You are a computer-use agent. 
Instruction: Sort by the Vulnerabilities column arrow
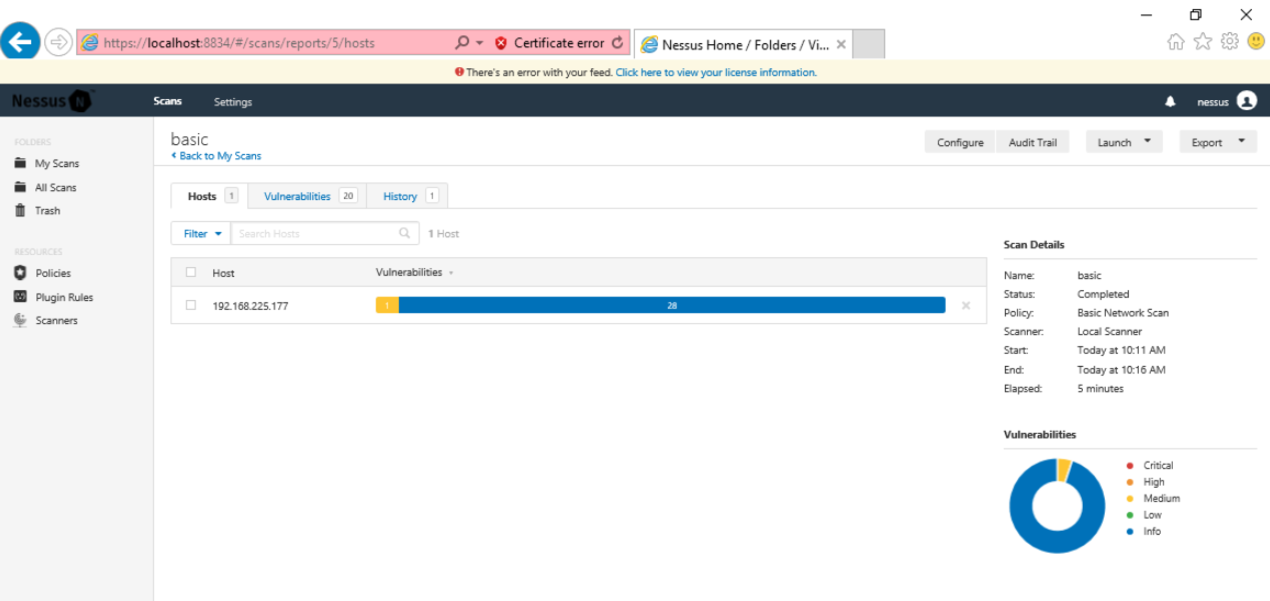(451, 273)
